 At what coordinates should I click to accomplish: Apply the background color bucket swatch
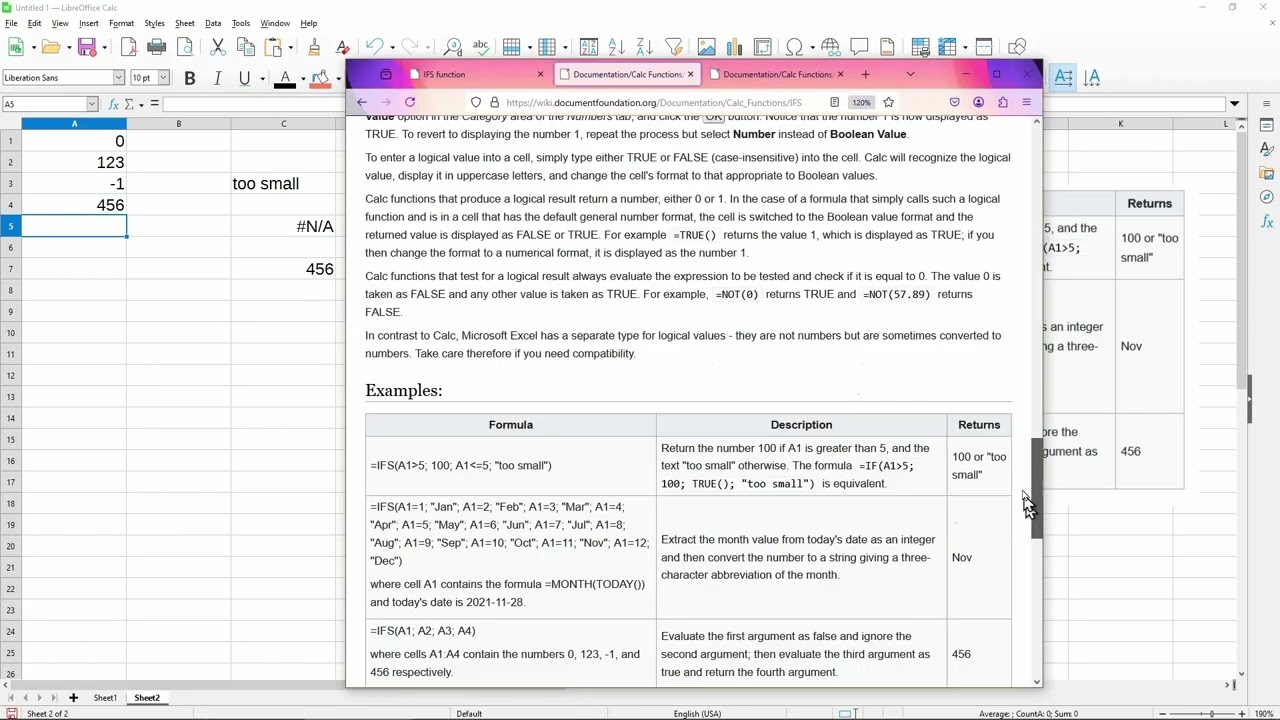pyautogui.click(x=320, y=78)
